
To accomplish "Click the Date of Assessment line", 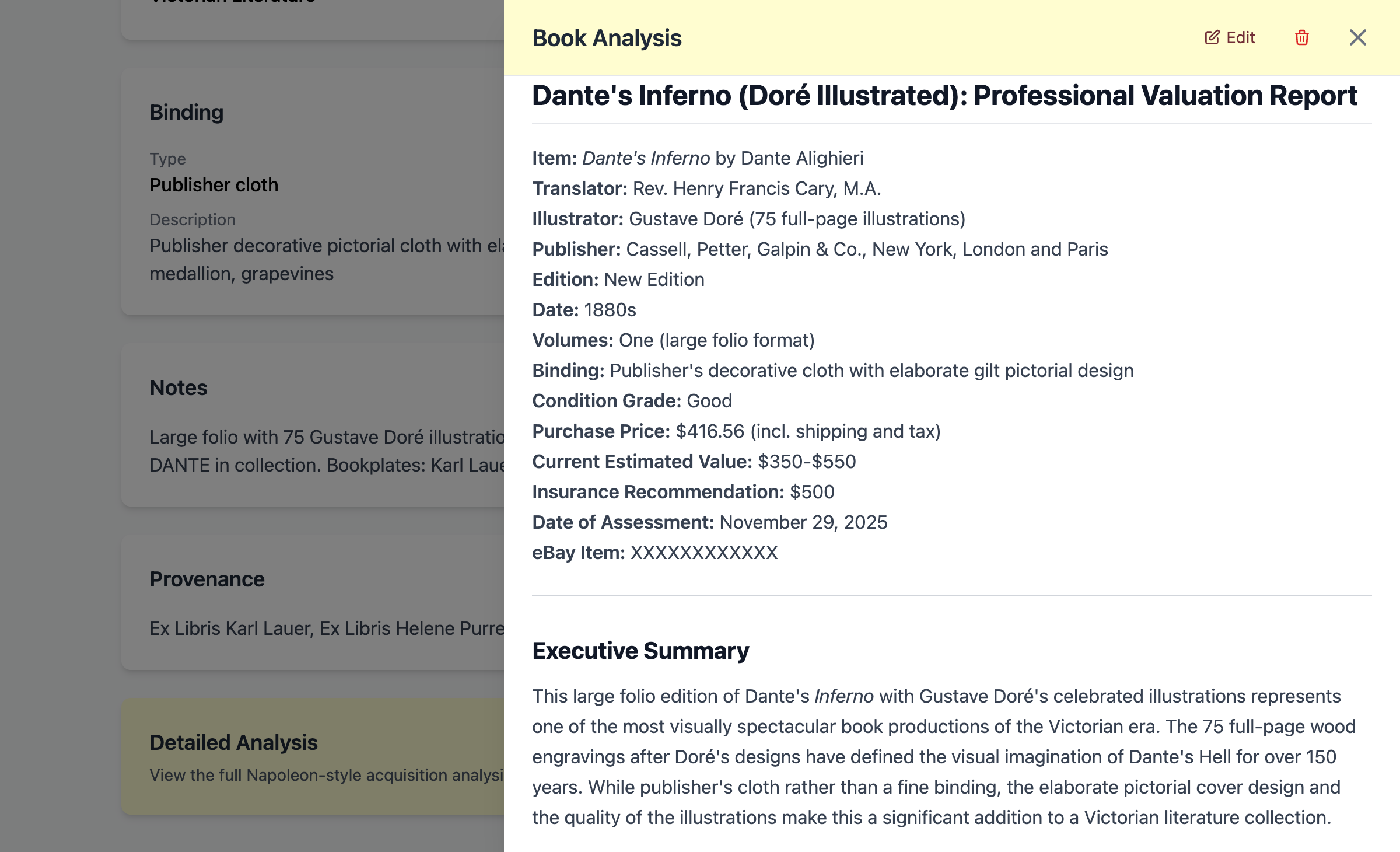I will tap(709, 522).
